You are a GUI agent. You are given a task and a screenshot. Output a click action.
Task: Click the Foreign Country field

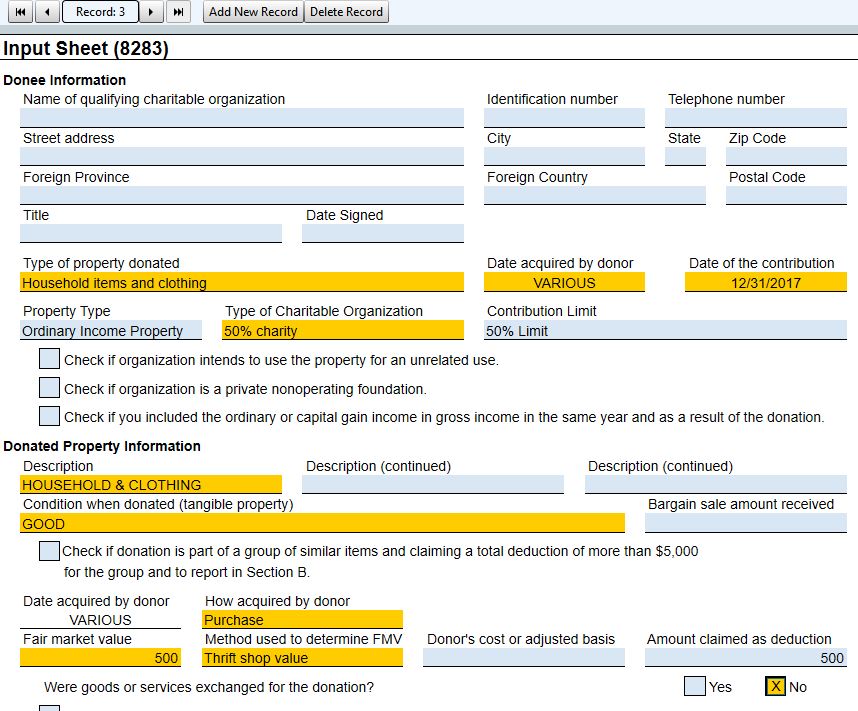[595, 195]
